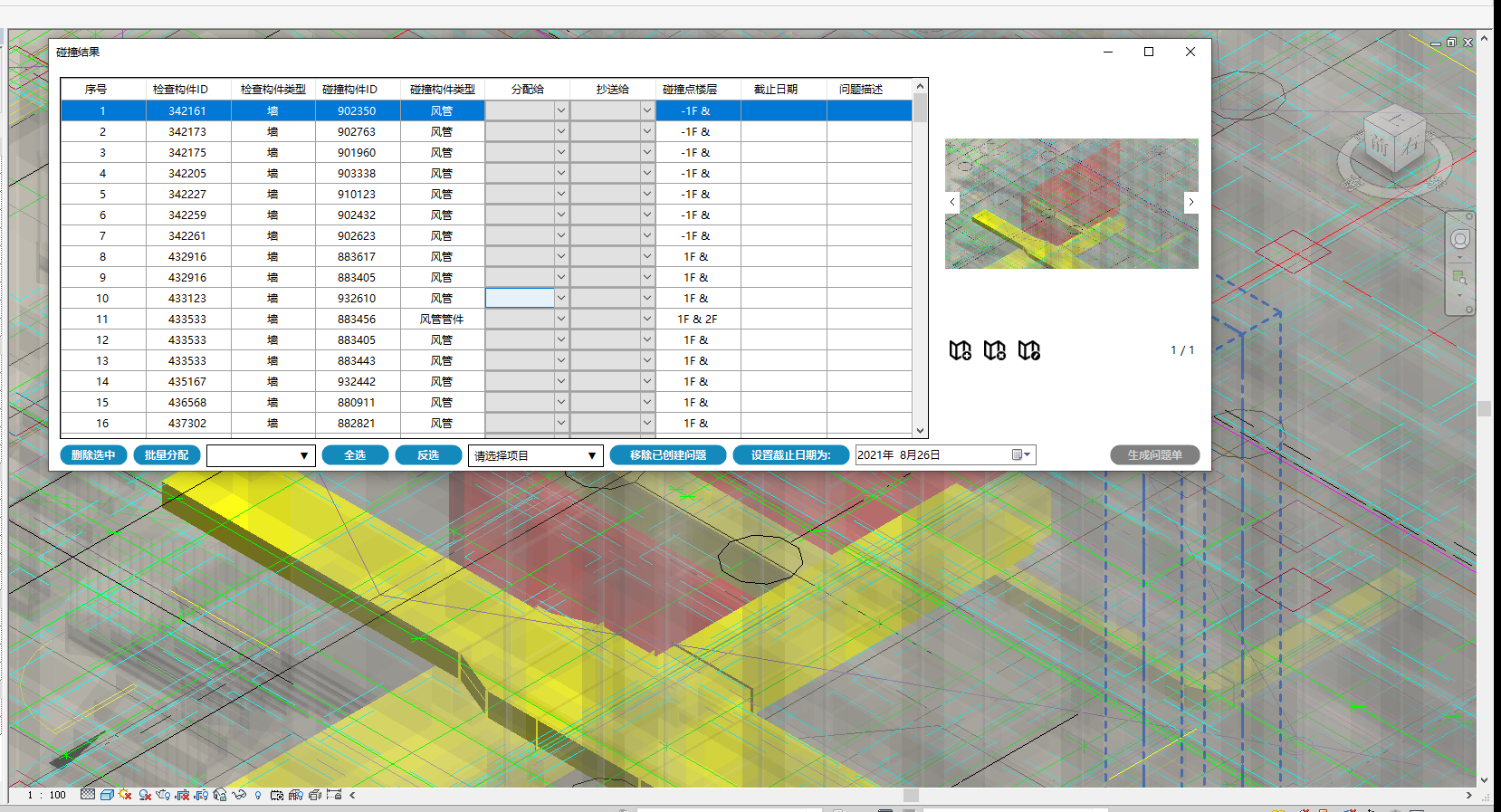Open the detail level icon in view bar
The height and width of the screenshot is (812, 1501).
(x=88, y=795)
